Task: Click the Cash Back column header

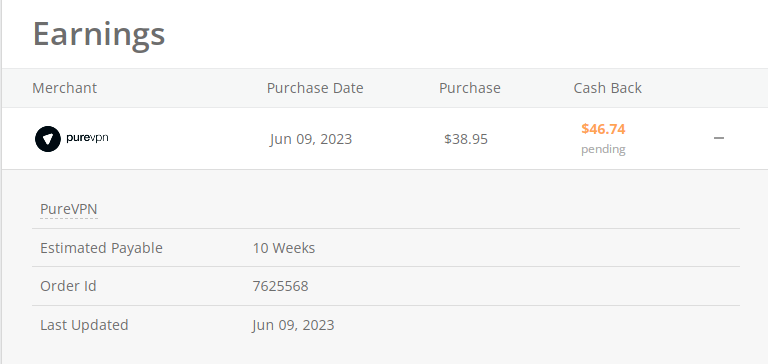Action: pos(607,88)
